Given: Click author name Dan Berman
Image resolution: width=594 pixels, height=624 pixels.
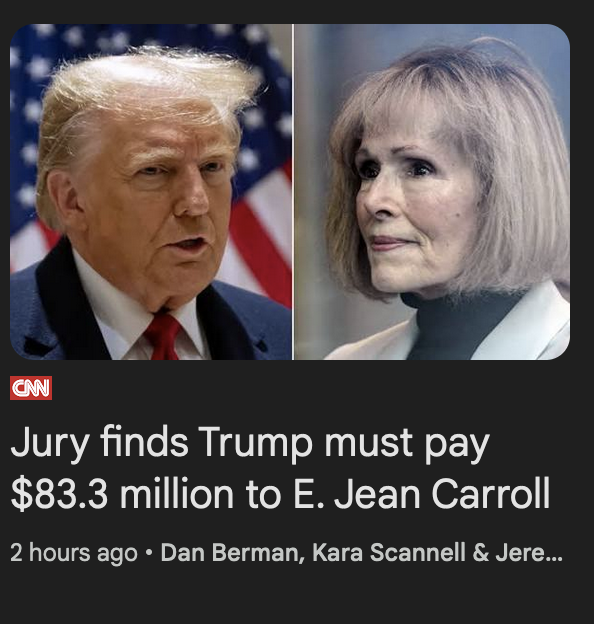Looking at the screenshot, I should click(232, 552).
